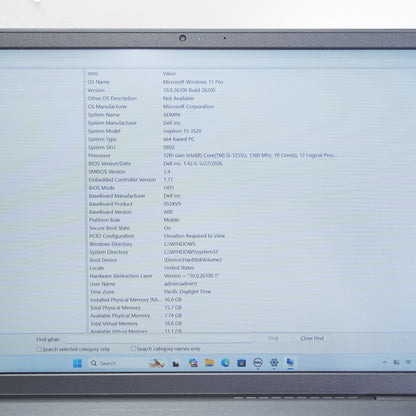Screen dimensions: 416x416
Task: Click the Item column header
Action: [123, 73]
